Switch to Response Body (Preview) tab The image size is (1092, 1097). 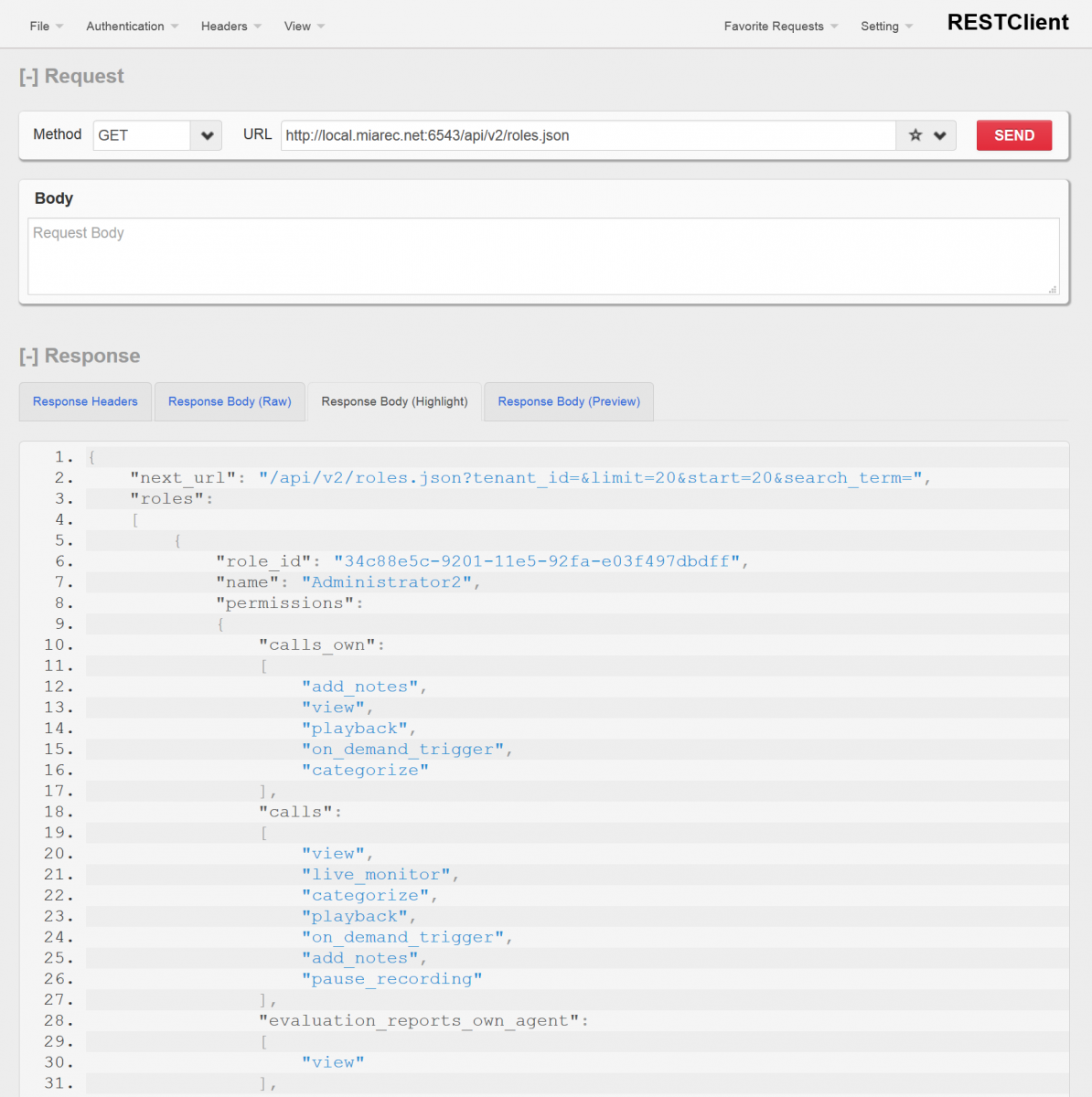(569, 401)
